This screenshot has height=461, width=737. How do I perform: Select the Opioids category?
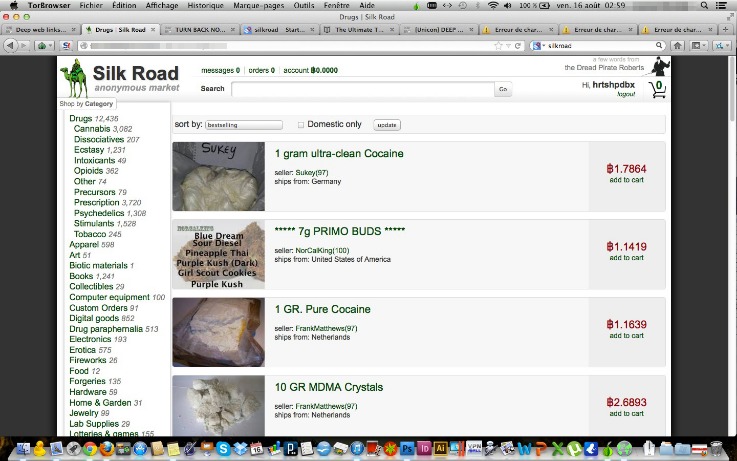click(x=88, y=171)
